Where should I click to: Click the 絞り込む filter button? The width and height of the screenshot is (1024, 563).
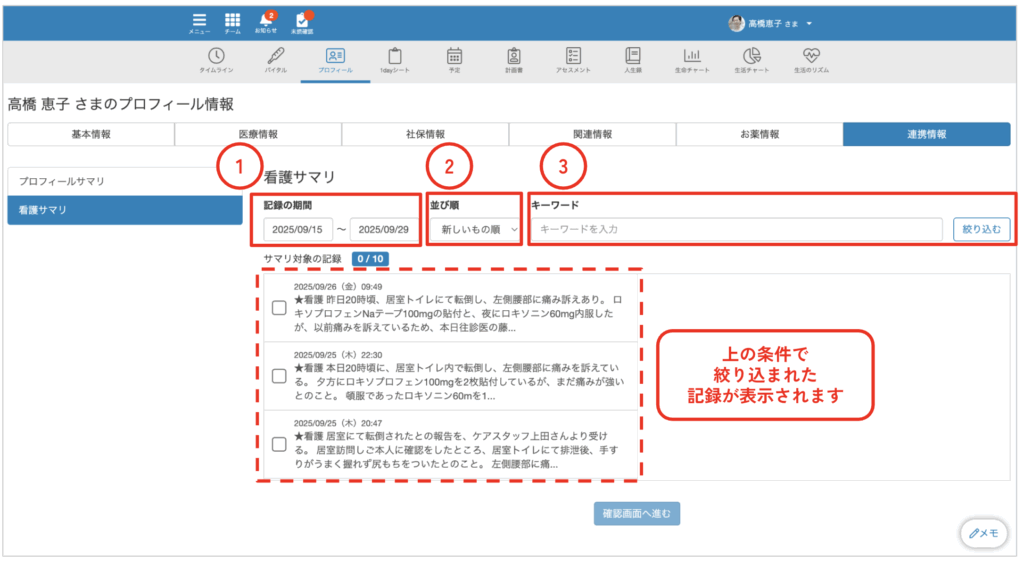(981, 230)
